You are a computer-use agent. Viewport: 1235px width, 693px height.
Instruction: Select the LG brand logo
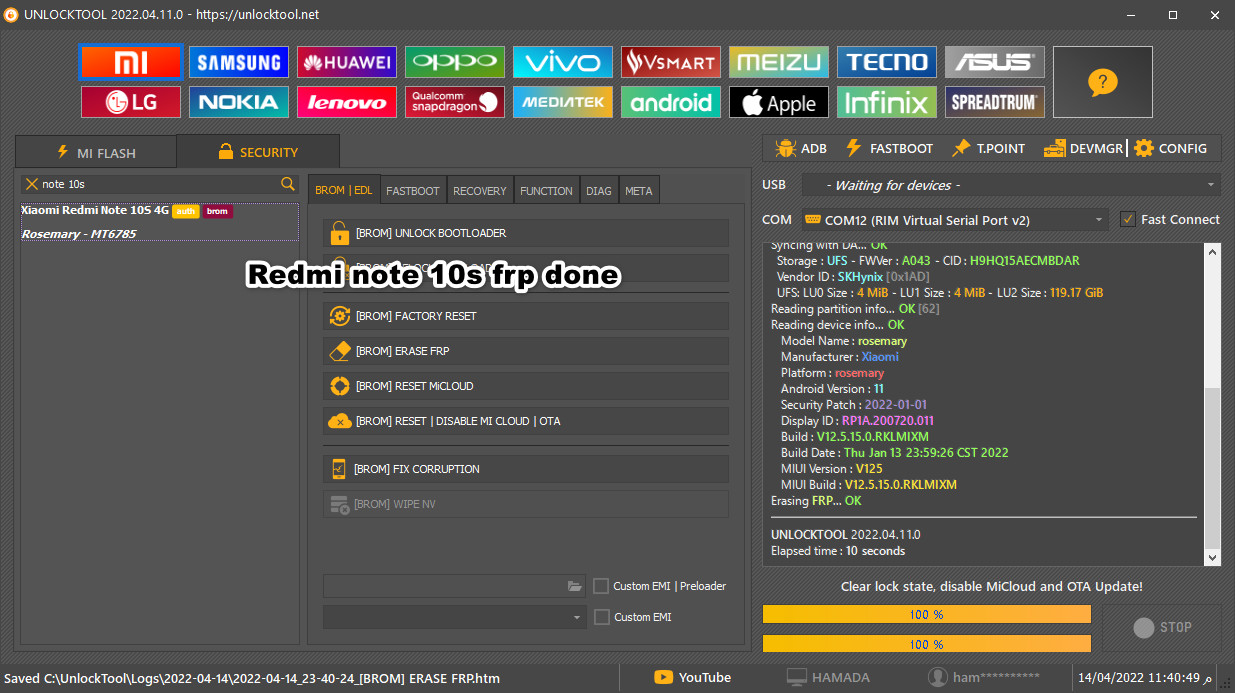coord(130,102)
